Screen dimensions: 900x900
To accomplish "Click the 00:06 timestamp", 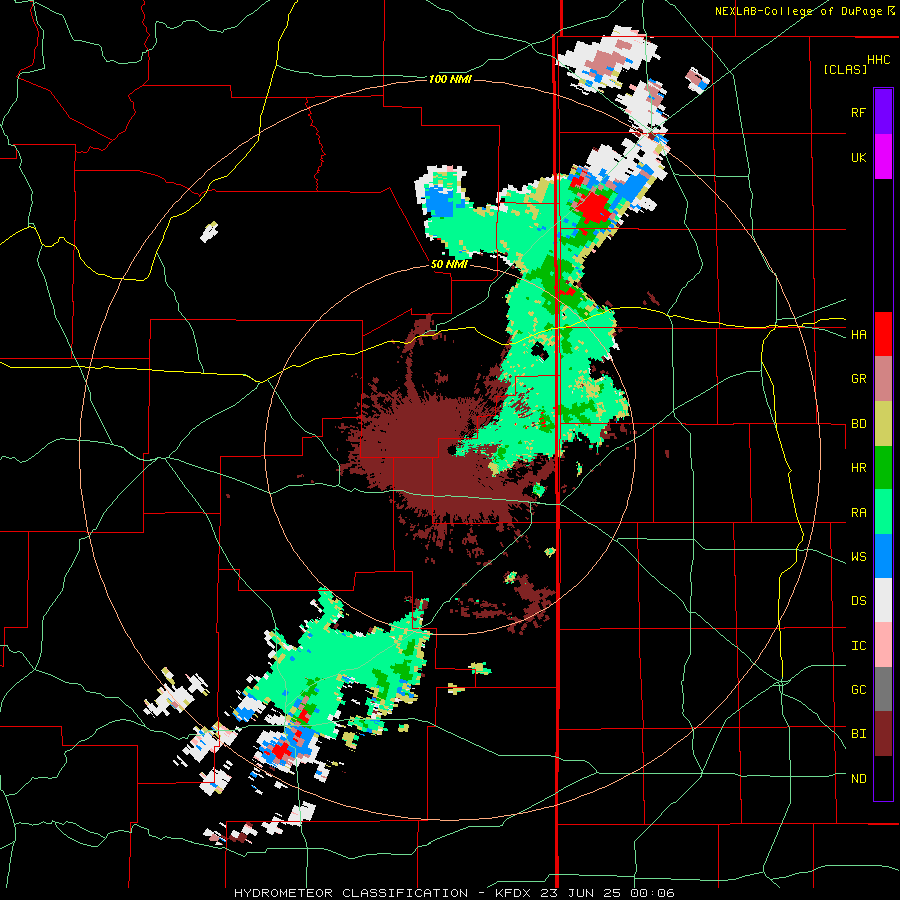I will [x=653, y=893].
